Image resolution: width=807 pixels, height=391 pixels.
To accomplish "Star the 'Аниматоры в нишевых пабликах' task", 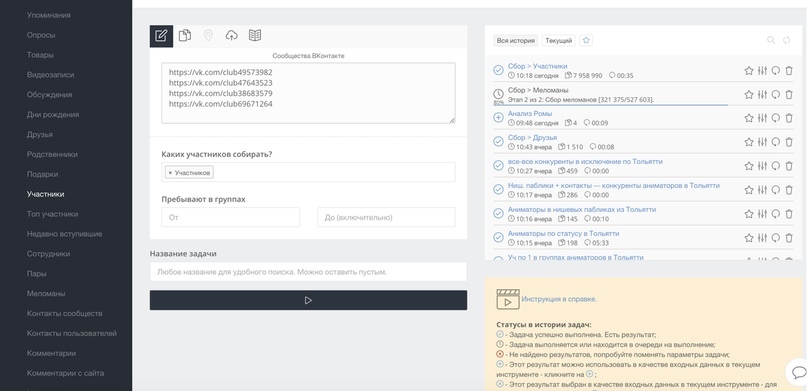I will click(749, 214).
